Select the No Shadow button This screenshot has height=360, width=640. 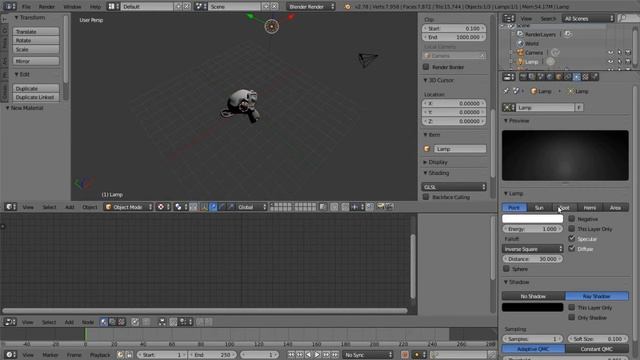[x=533, y=296]
